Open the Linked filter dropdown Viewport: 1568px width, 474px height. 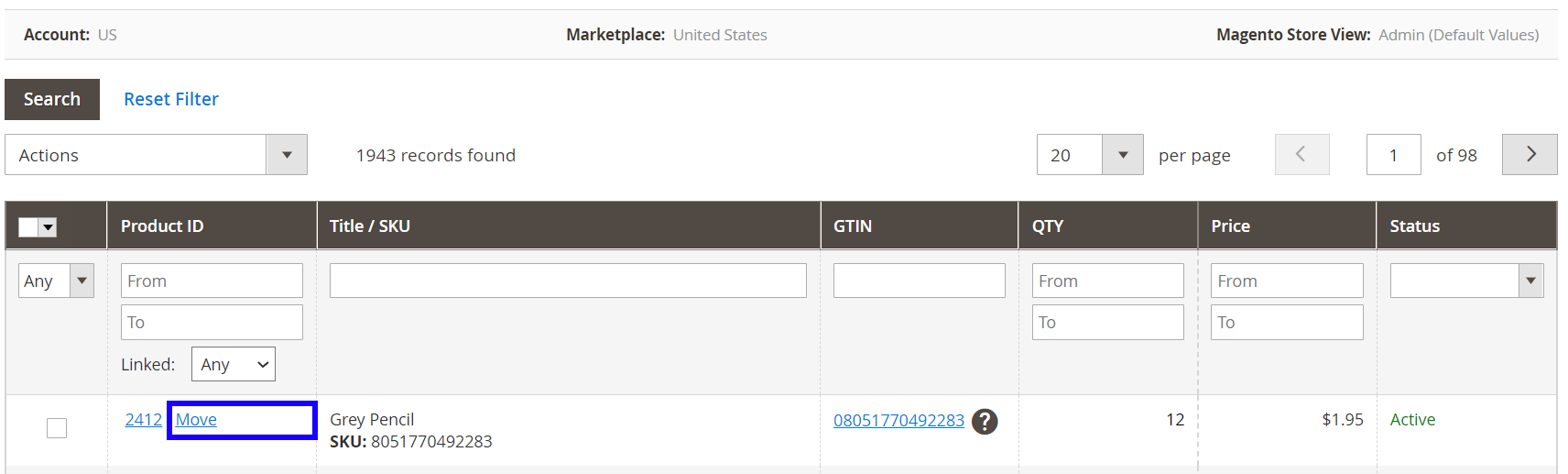coord(233,364)
